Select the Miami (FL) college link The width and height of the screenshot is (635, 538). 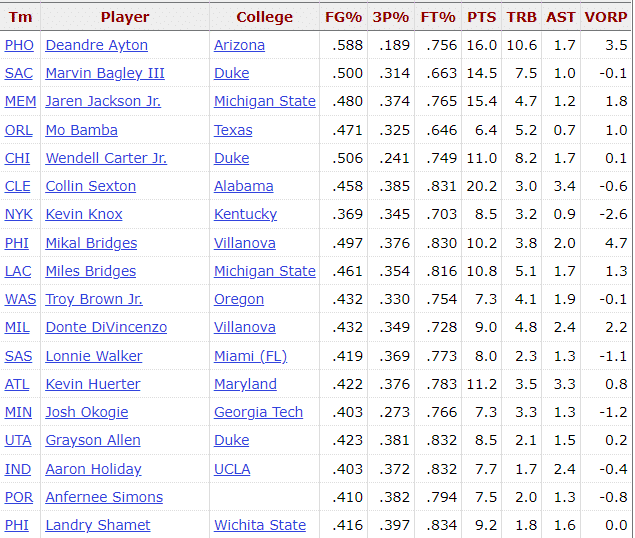click(250, 356)
